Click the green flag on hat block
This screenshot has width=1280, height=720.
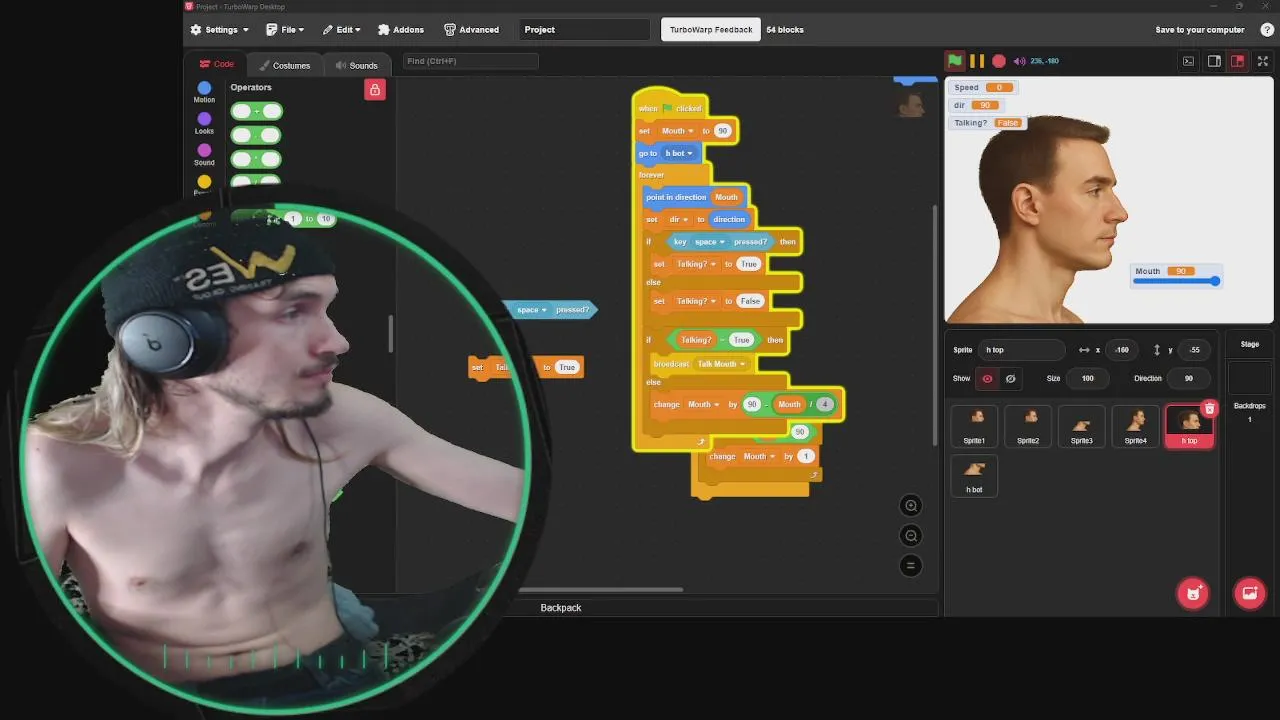point(667,108)
